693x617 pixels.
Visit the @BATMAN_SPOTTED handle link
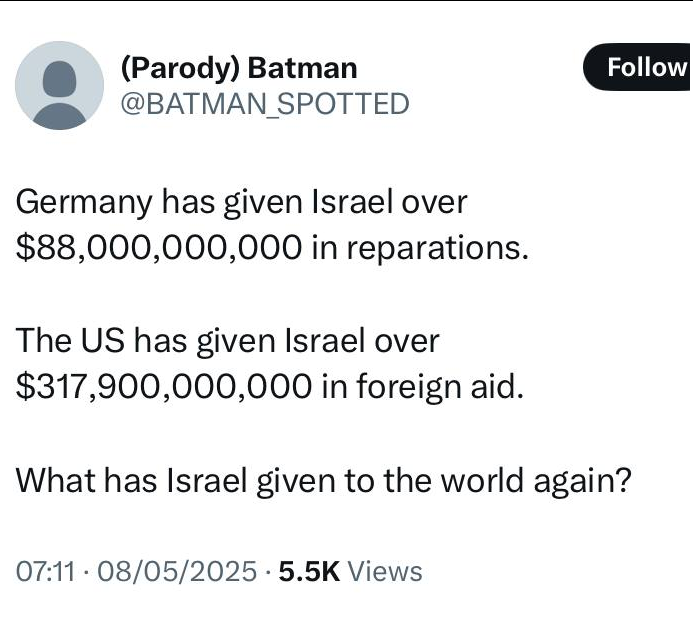pyautogui.click(x=265, y=104)
